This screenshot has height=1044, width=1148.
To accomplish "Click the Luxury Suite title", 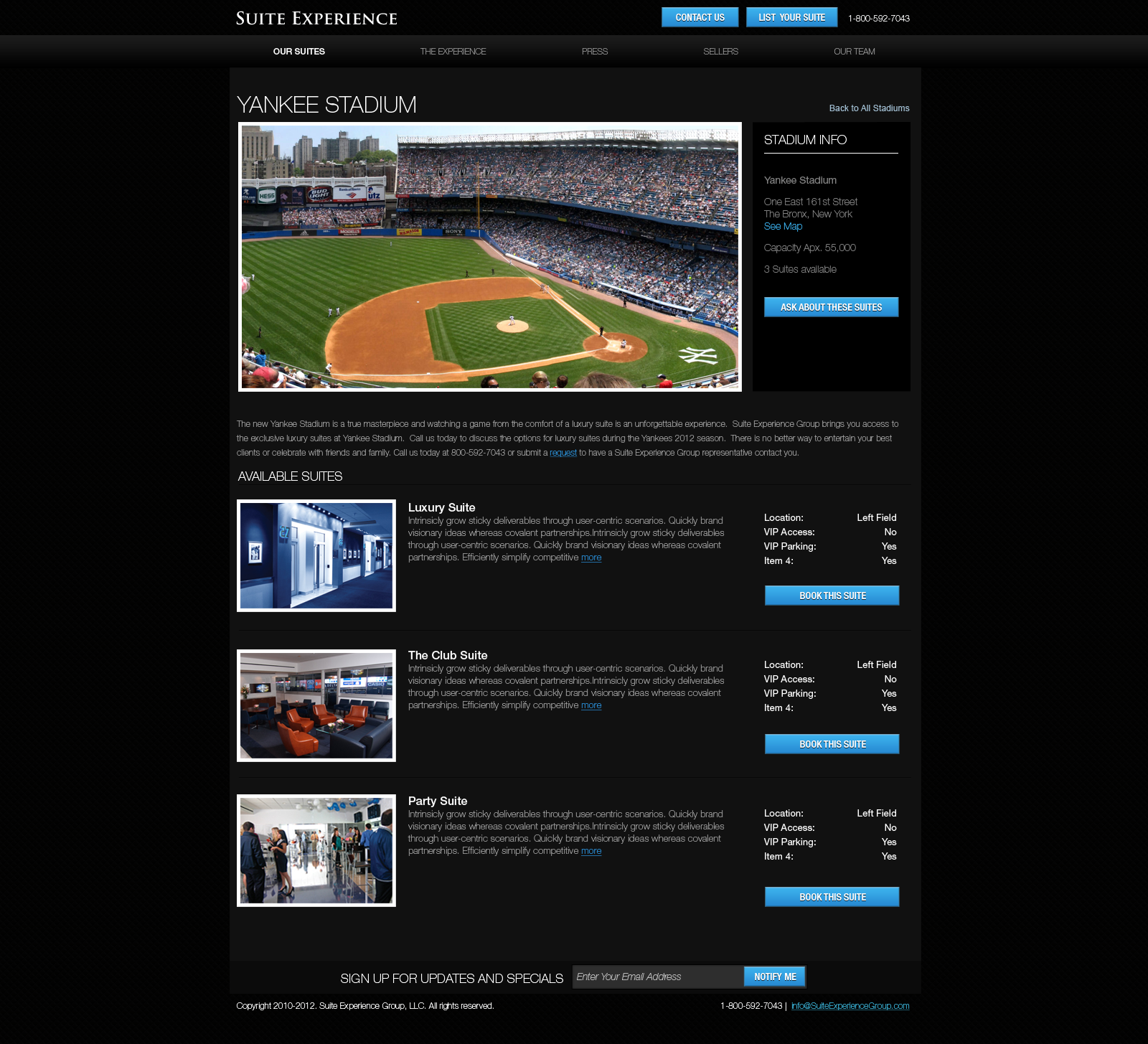I will tap(441, 507).
